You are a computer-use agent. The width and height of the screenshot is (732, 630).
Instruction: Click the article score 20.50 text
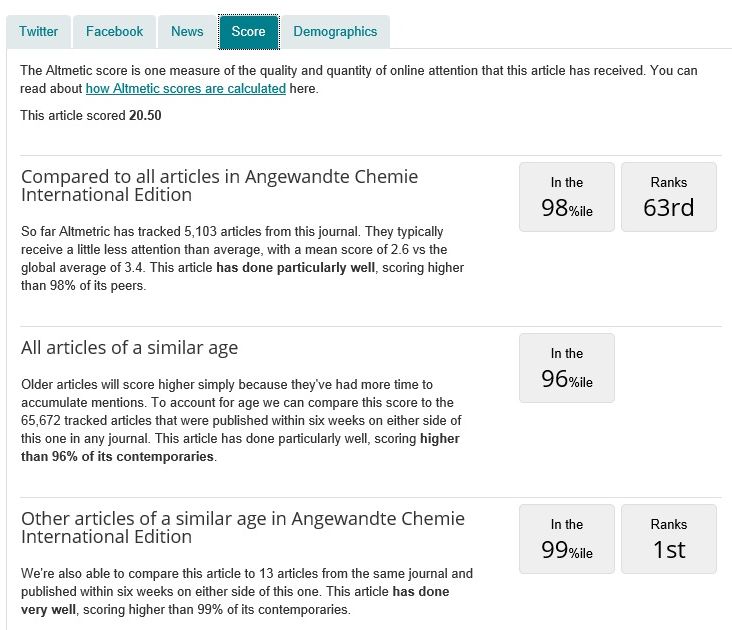point(145,115)
